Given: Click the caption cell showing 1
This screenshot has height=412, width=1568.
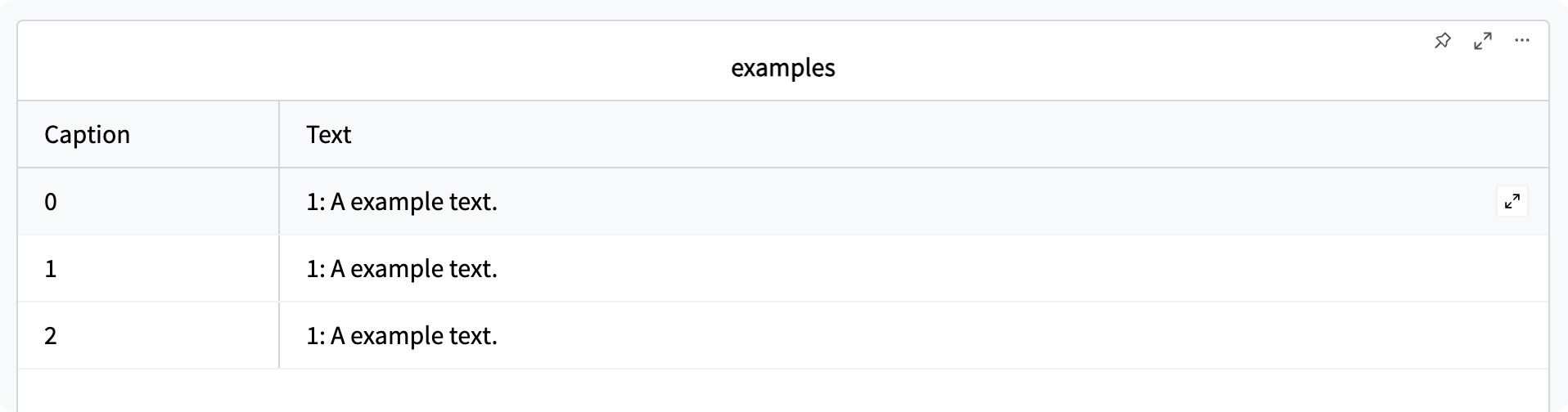Looking at the screenshot, I should point(51,269).
